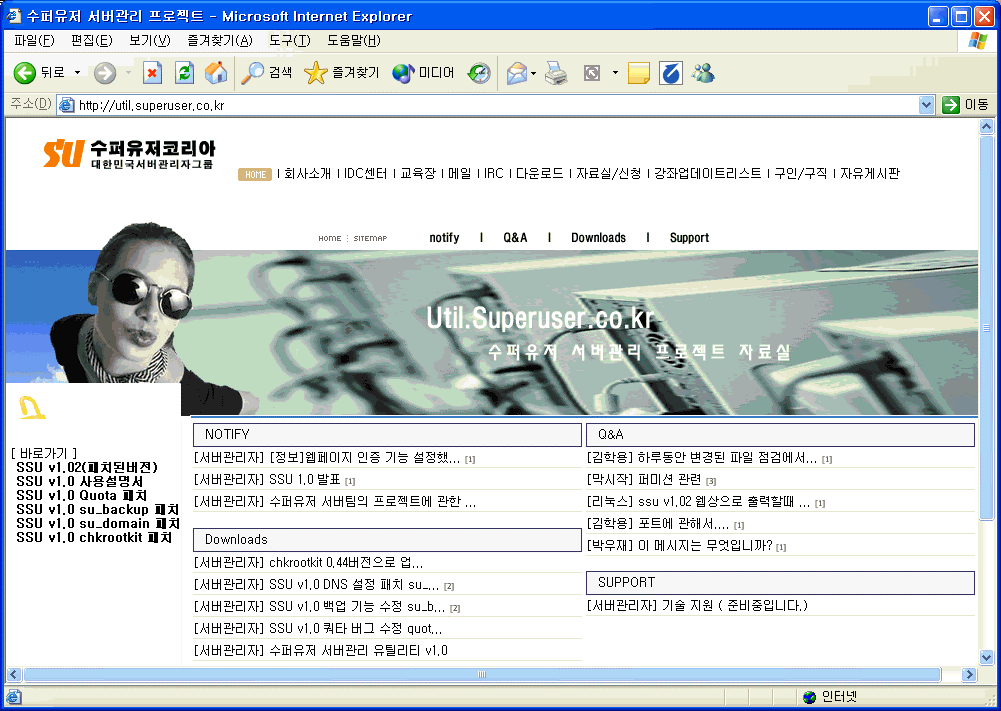Open the Forward button history dropdown arrow
This screenshot has width=1001, height=711.
point(128,73)
